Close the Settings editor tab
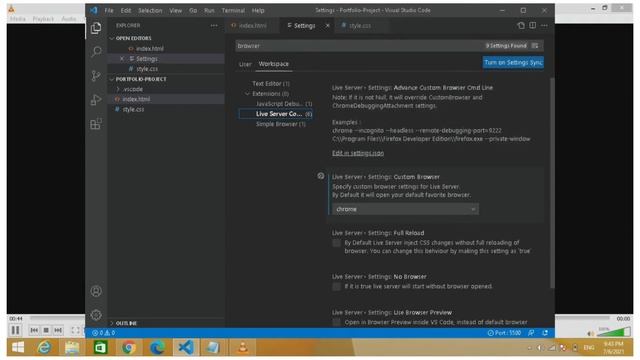Viewport: 640px width, 360px height. 327,25
